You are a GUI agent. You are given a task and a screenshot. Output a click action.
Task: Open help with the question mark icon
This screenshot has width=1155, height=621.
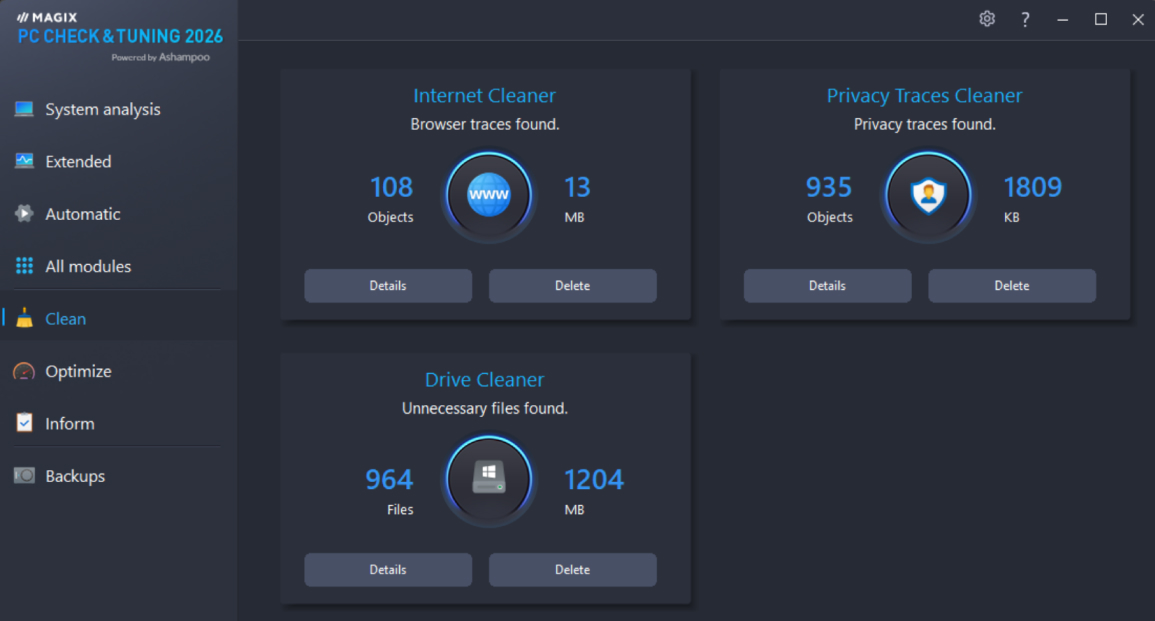[x=1025, y=19]
